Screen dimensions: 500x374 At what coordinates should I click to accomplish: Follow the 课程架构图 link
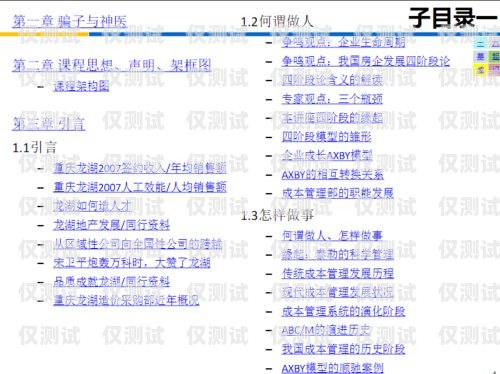[81, 86]
